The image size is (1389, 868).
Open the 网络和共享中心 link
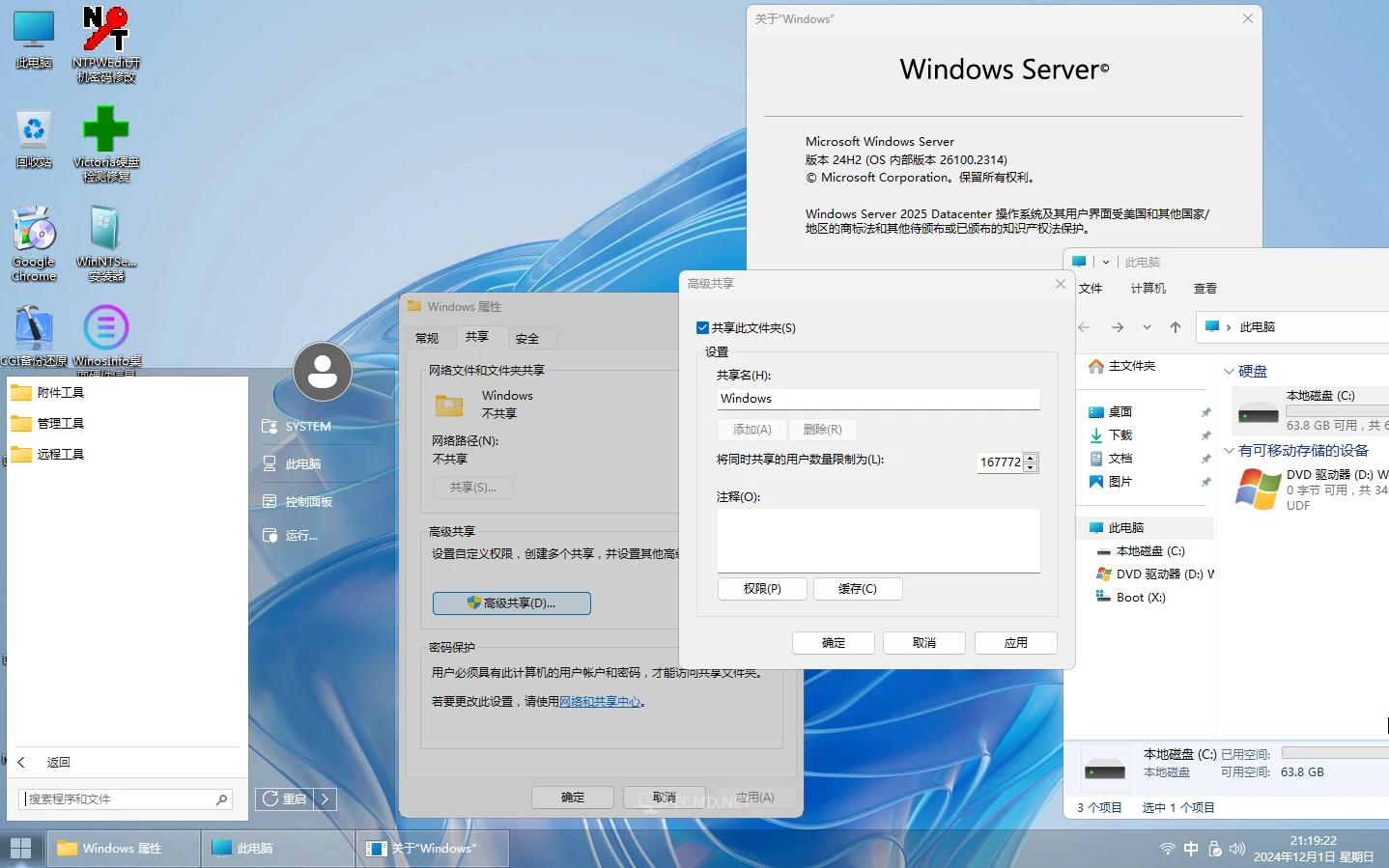(x=600, y=702)
